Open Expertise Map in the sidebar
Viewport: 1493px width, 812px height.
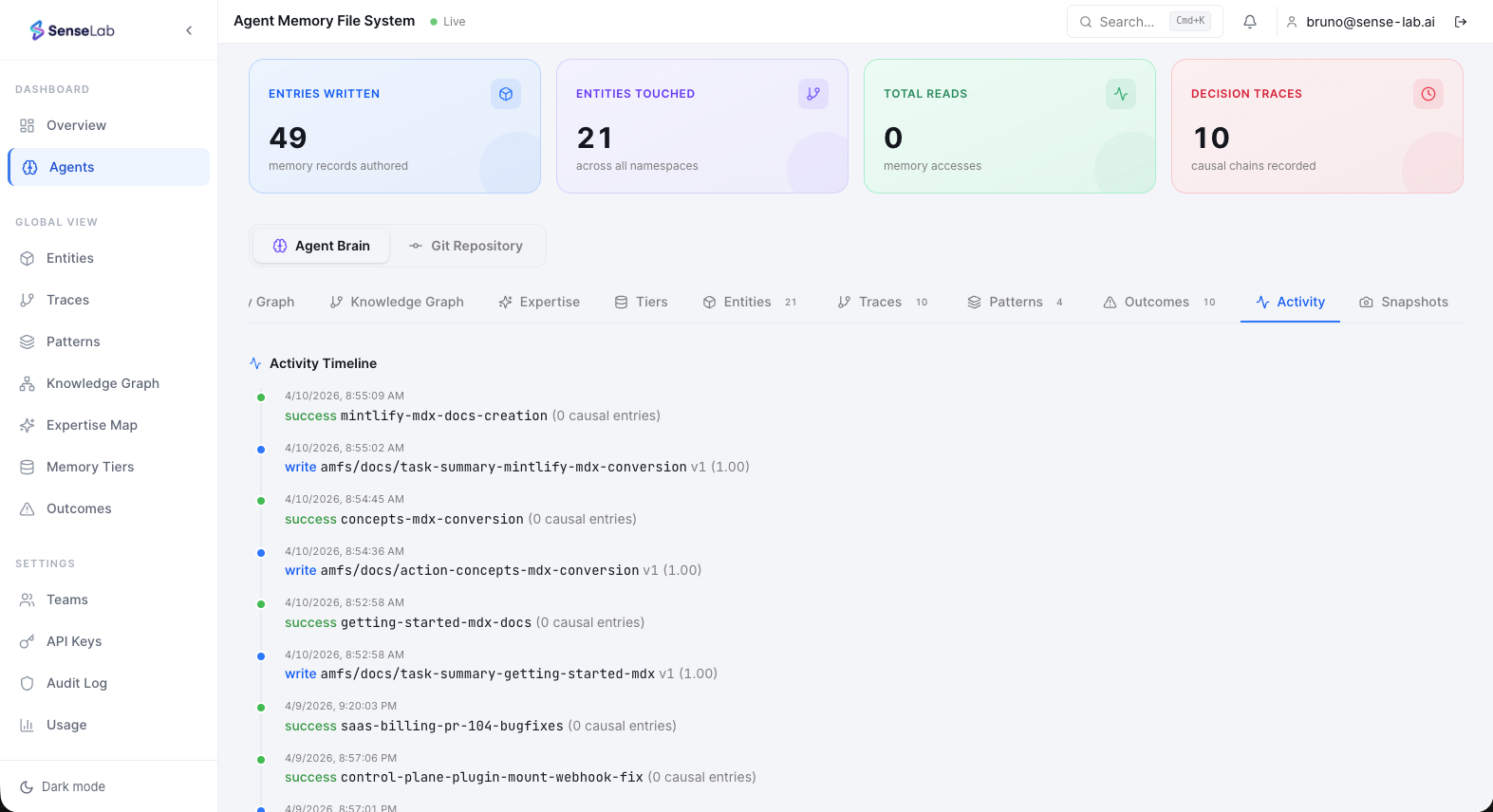(x=91, y=425)
